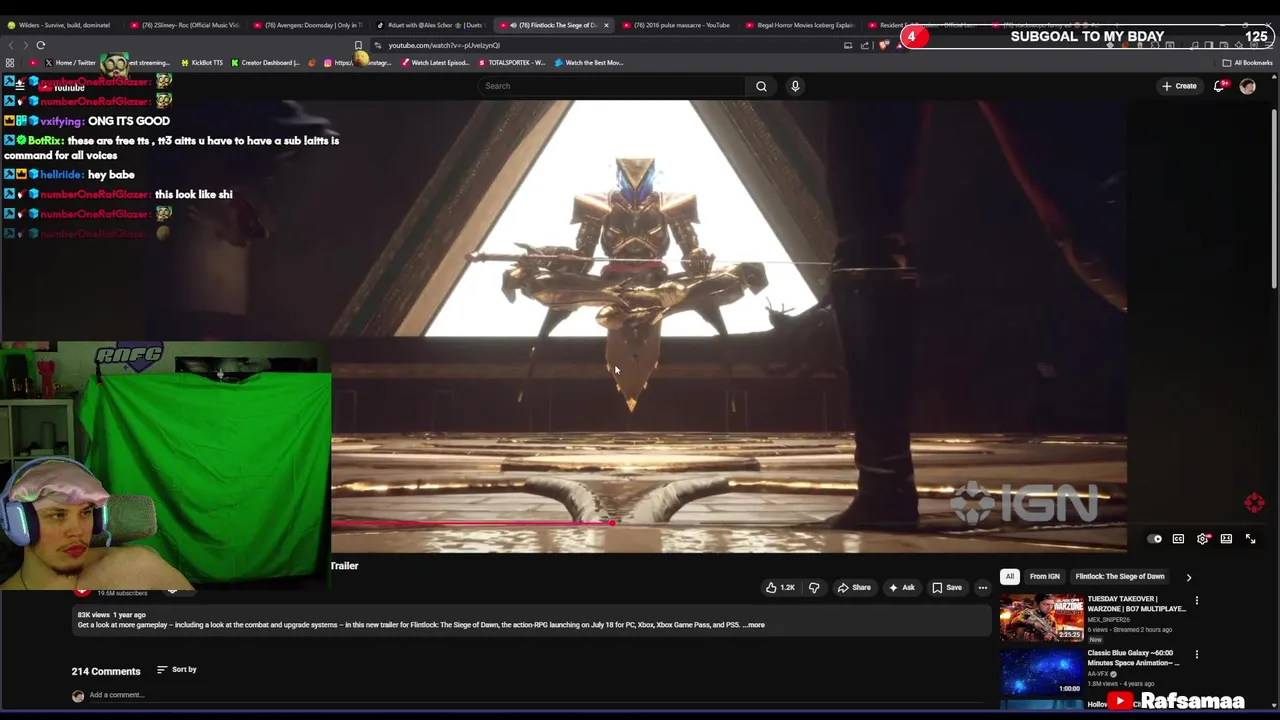The width and height of the screenshot is (1280, 720).
Task: Open Tuesday Takeover Warzone video thumbnail
Action: coord(1041,618)
